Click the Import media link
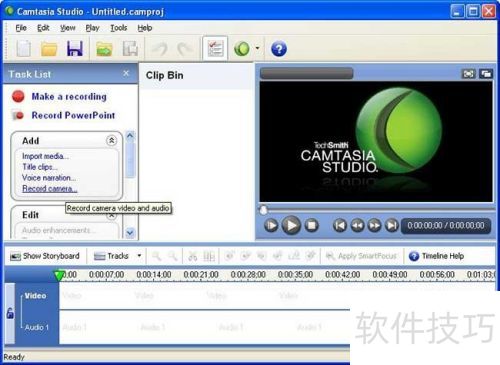This screenshot has height=365, width=500. (45, 156)
